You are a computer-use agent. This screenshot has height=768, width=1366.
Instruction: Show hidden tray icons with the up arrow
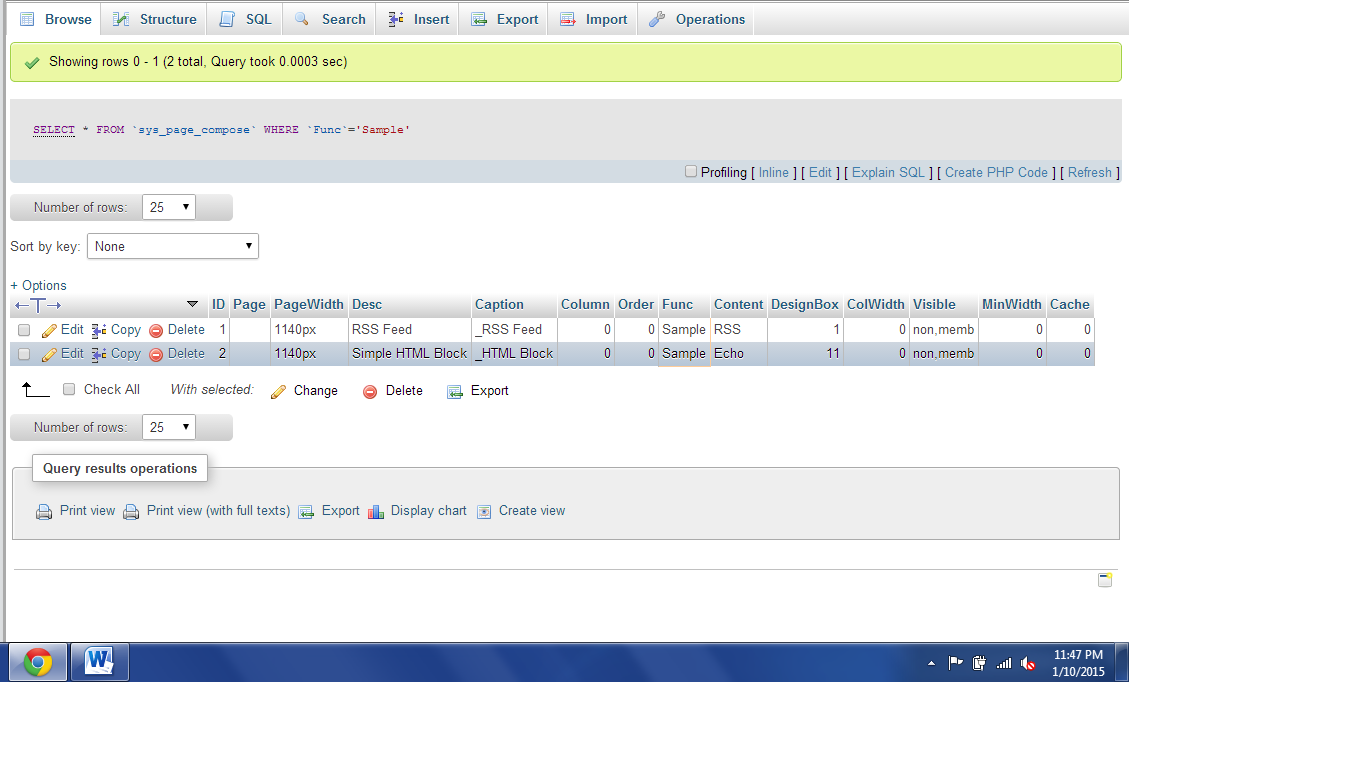click(932, 663)
